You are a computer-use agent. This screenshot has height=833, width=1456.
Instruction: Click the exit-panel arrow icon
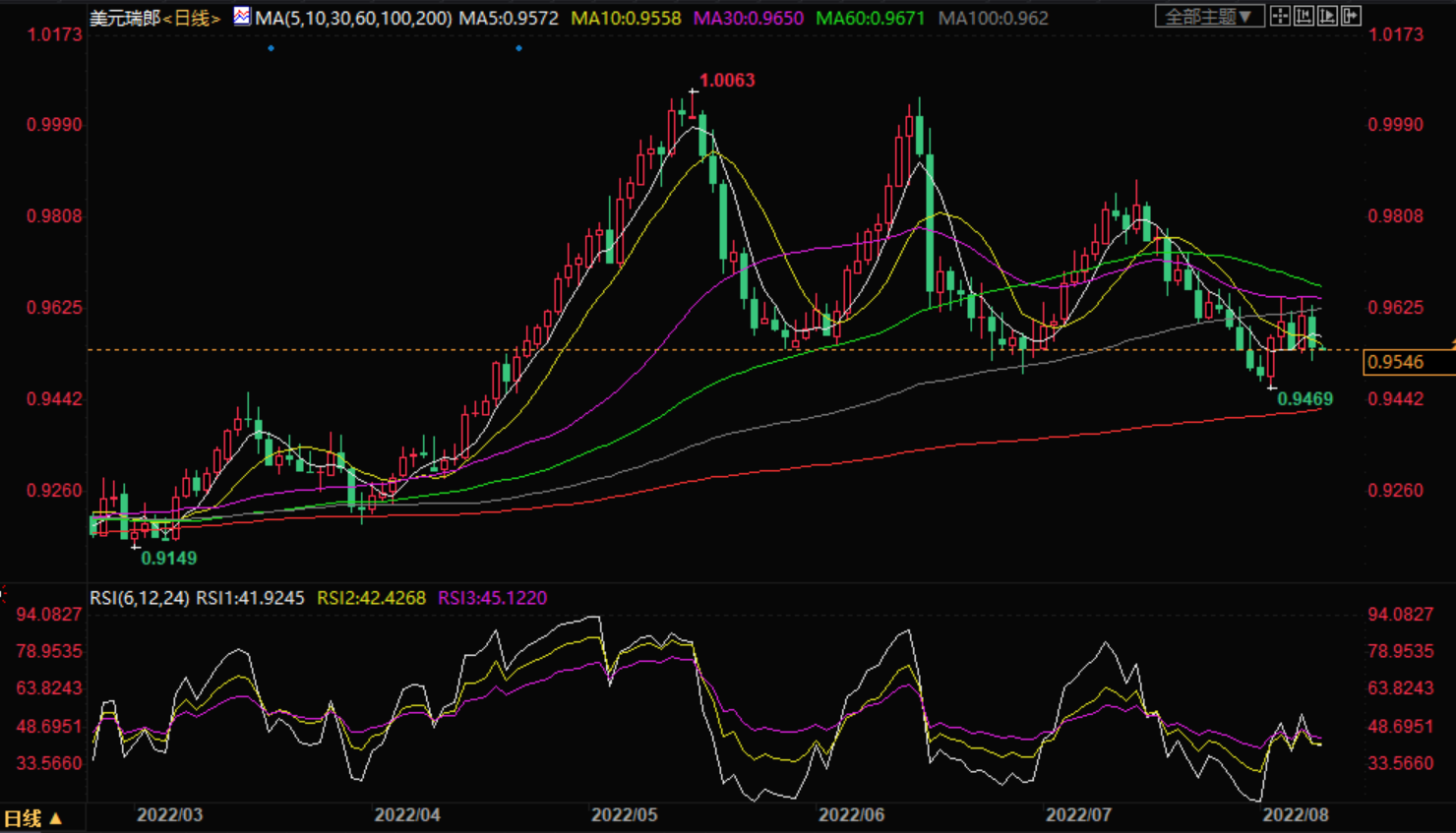1351,16
